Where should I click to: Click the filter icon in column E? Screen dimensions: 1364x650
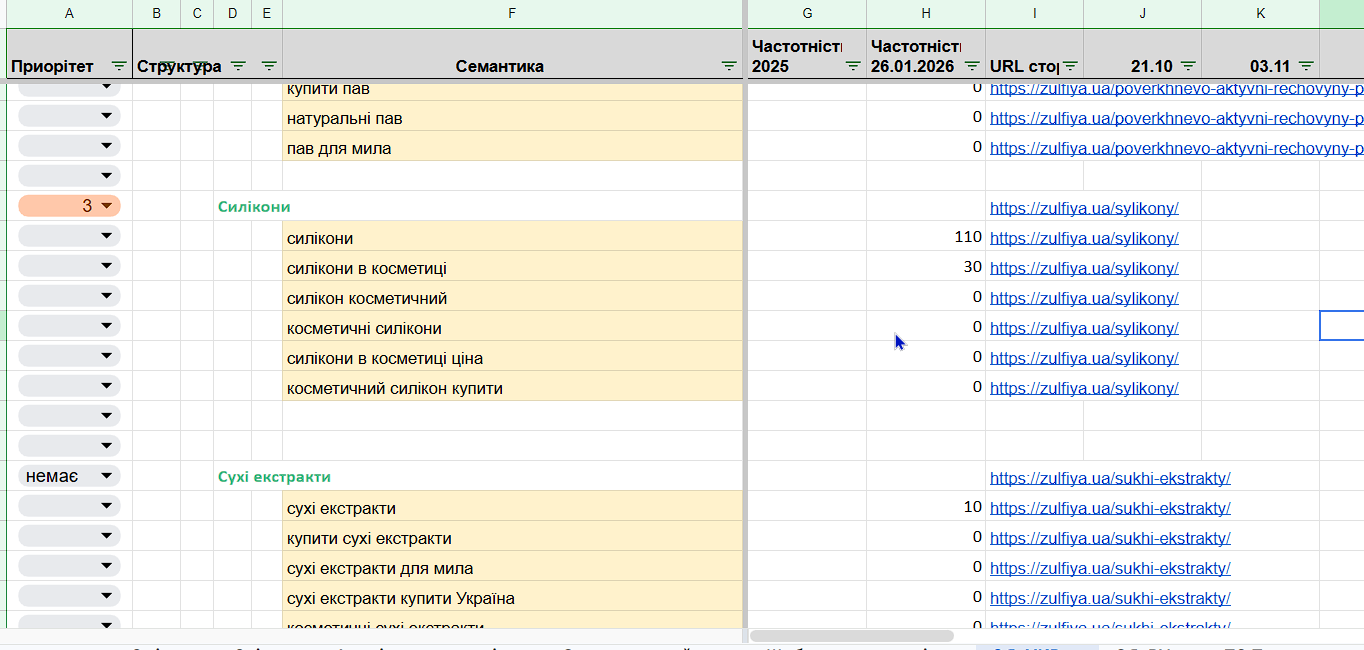coord(269,66)
